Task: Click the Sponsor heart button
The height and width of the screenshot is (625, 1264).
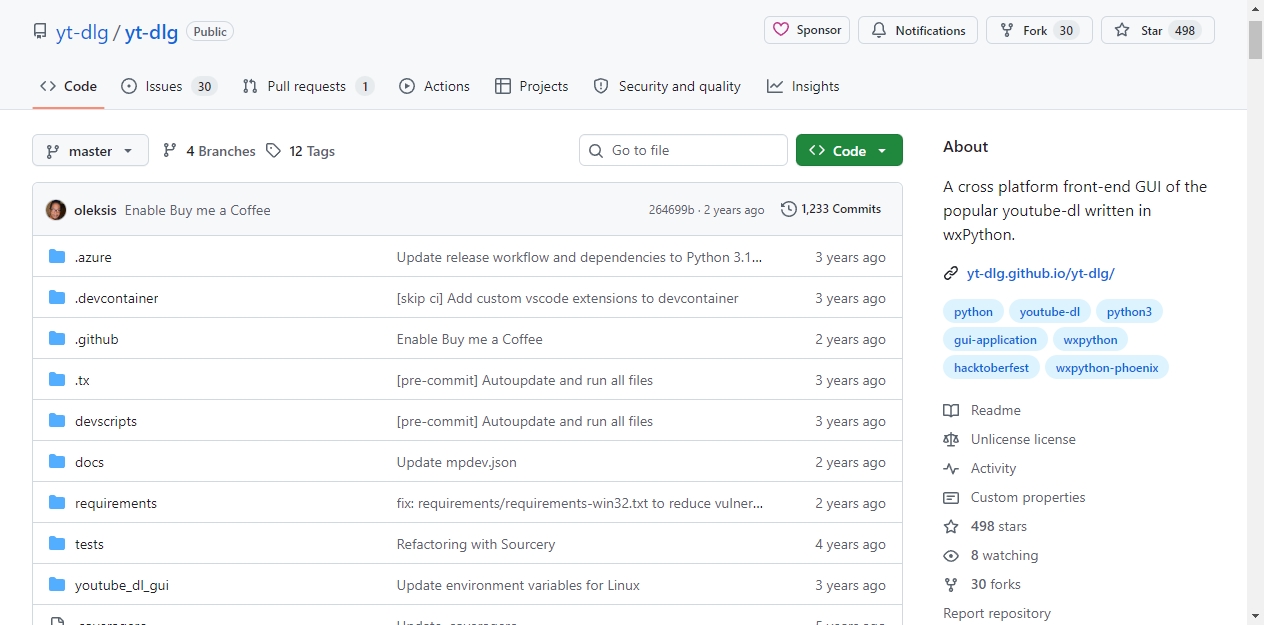Action: point(807,30)
